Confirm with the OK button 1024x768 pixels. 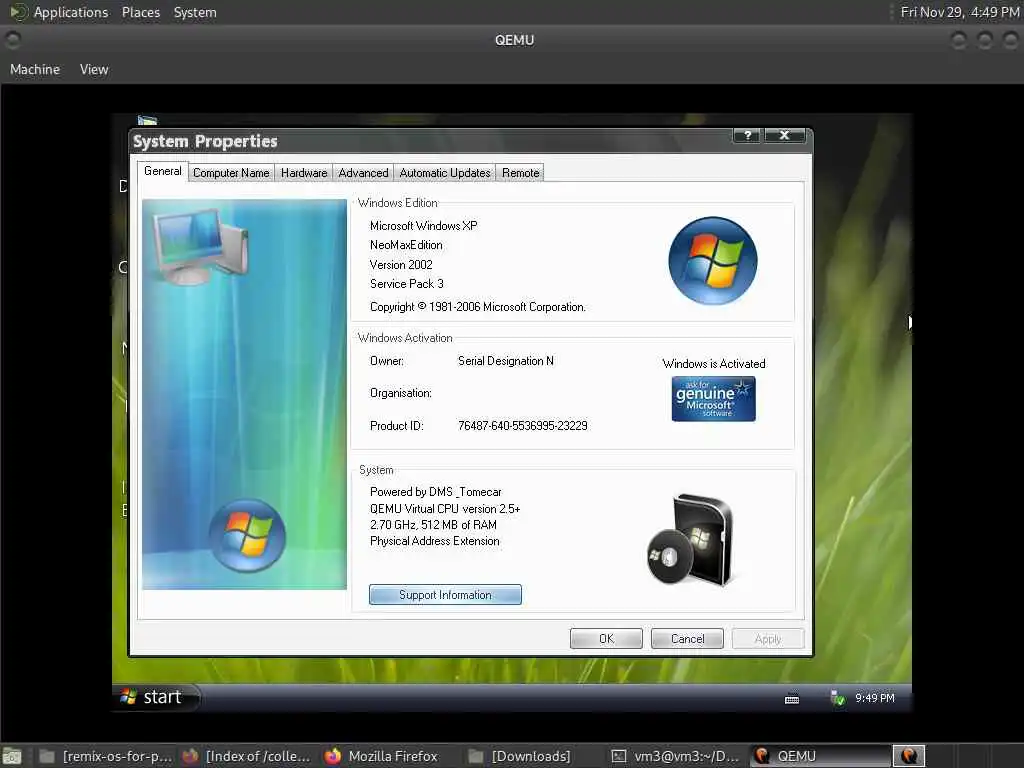(606, 639)
